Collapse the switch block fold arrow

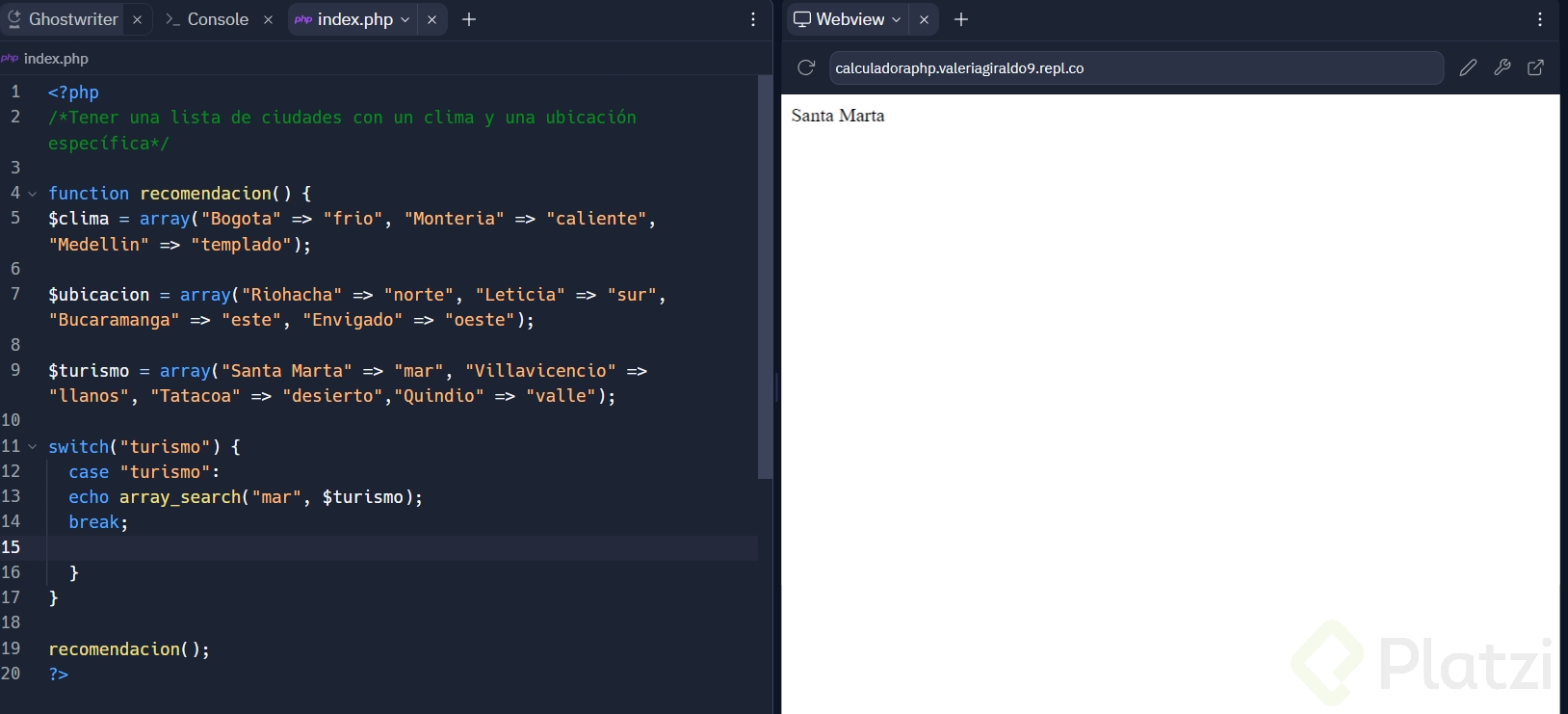pos(33,447)
